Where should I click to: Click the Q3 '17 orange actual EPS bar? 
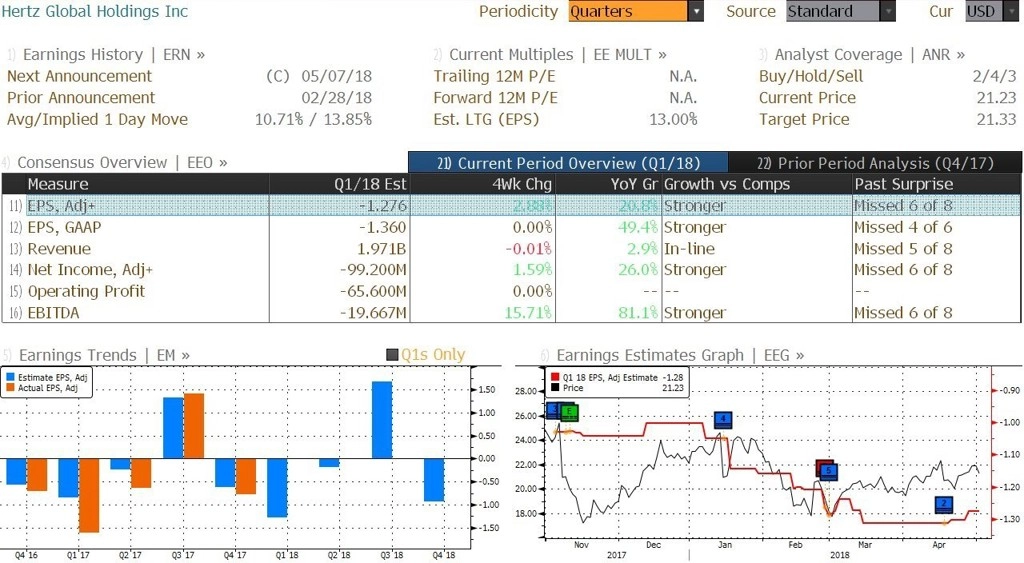tap(194, 426)
